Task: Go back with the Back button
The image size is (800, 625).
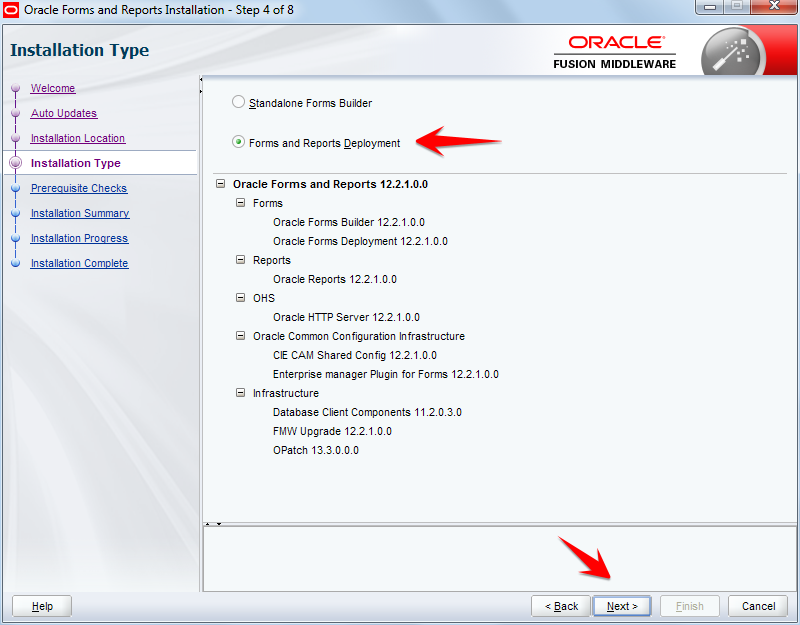Action: 561,606
